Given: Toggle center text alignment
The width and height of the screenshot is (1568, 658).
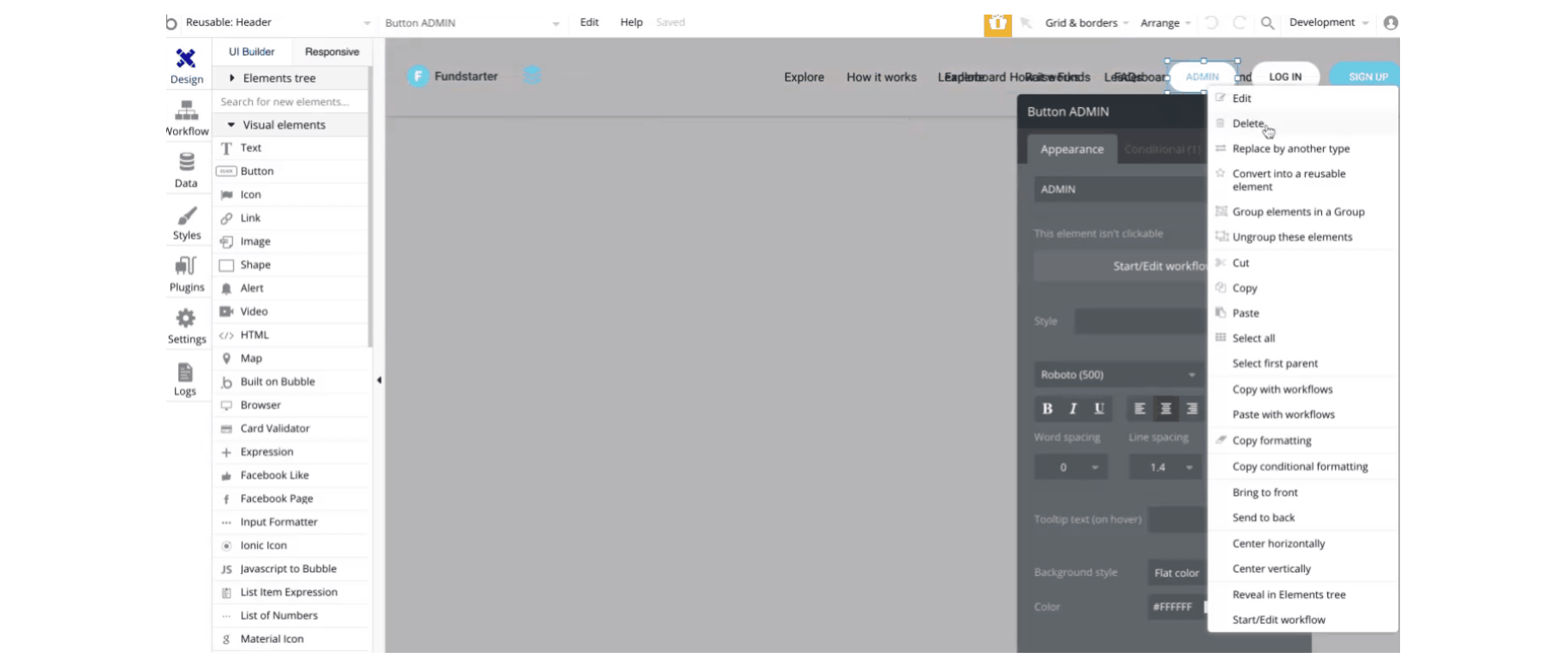Looking at the screenshot, I should pyautogui.click(x=1165, y=409).
